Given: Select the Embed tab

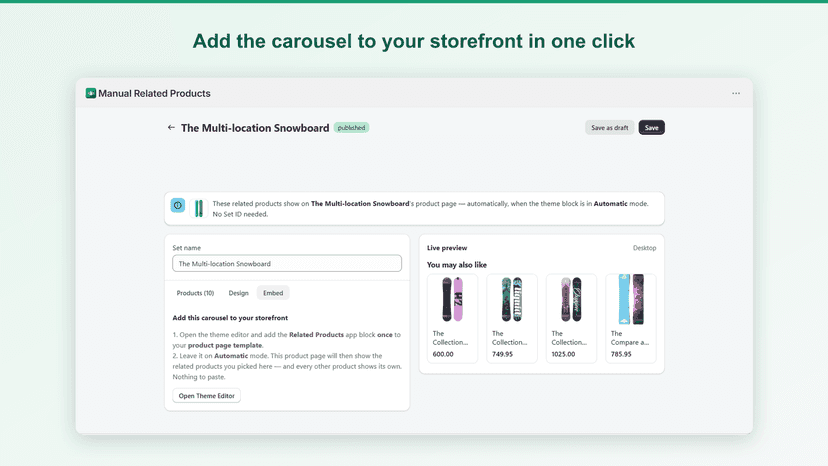Looking at the screenshot, I should coord(273,293).
